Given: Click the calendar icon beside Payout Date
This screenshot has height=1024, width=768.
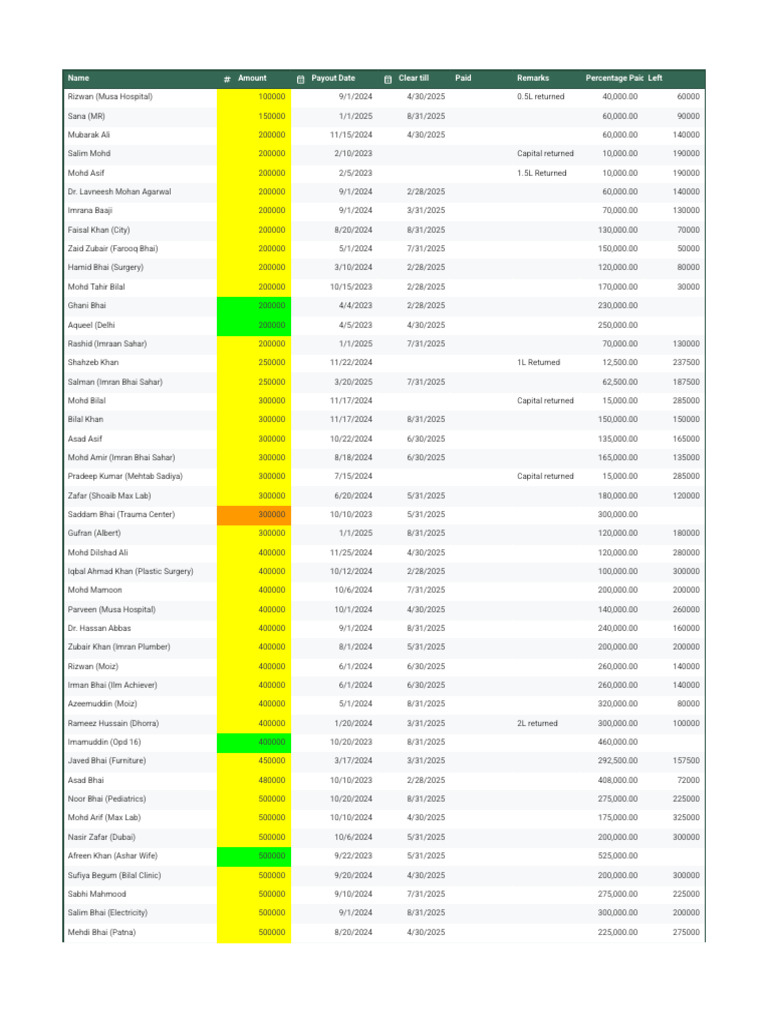Looking at the screenshot, I should pyautogui.click(x=300, y=79).
